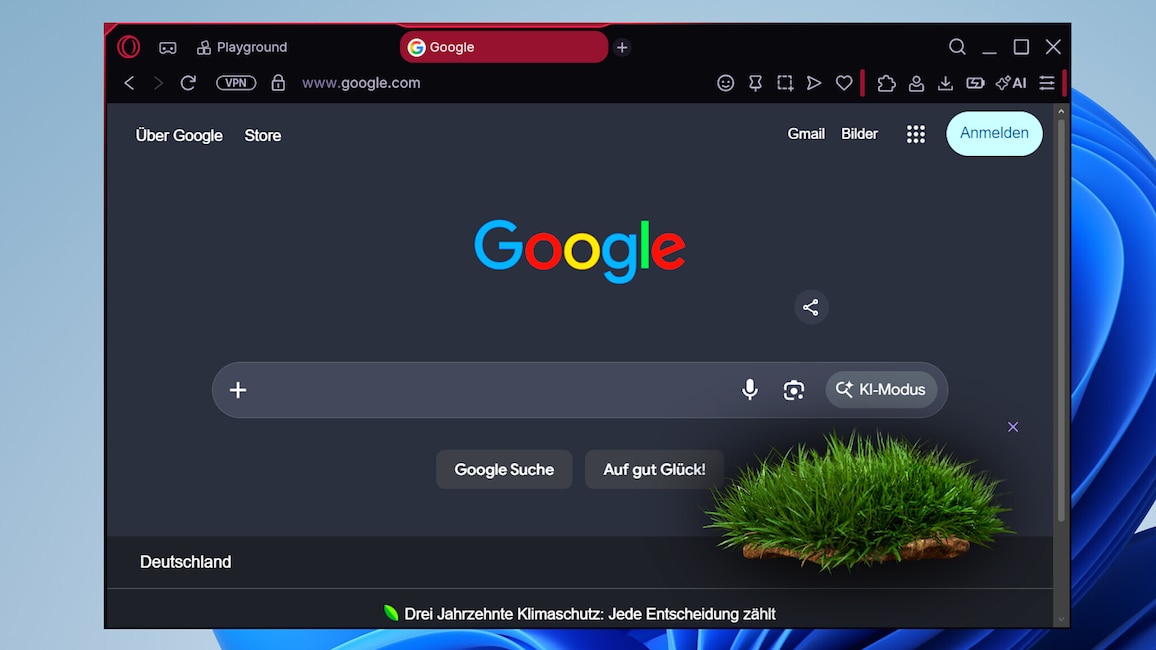Go back to previous page
The image size is (1156, 650).
(130, 83)
